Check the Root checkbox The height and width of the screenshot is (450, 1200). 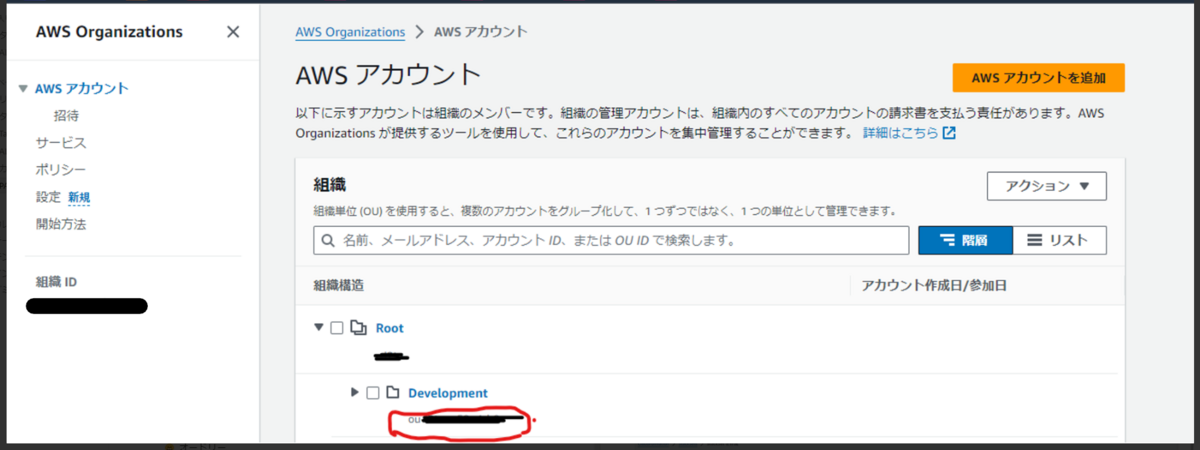click(x=337, y=328)
